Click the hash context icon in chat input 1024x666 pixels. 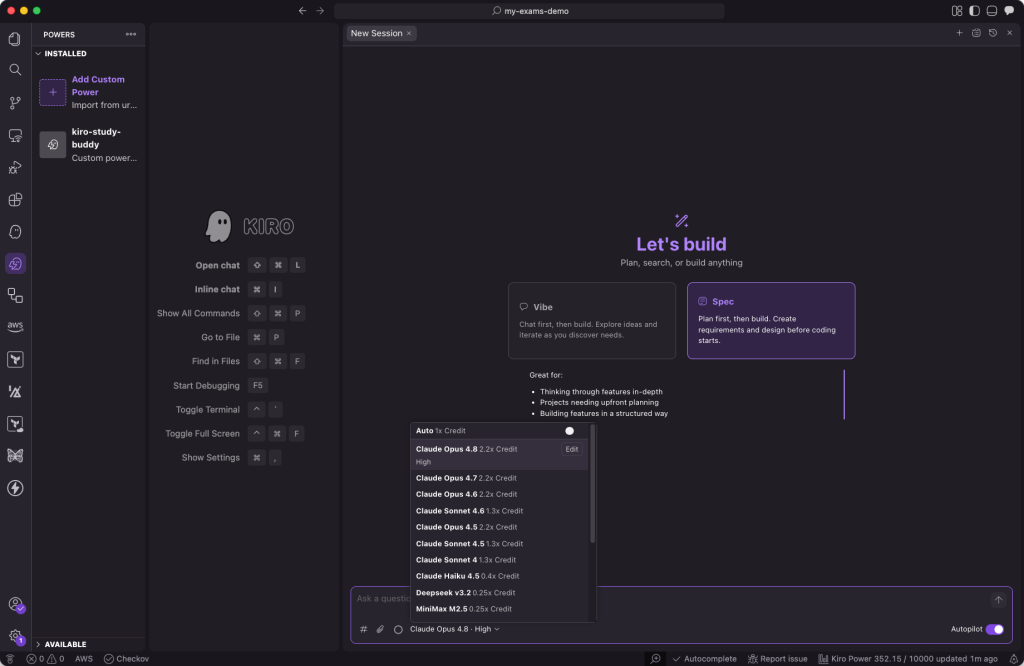click(x=364, y=629)
